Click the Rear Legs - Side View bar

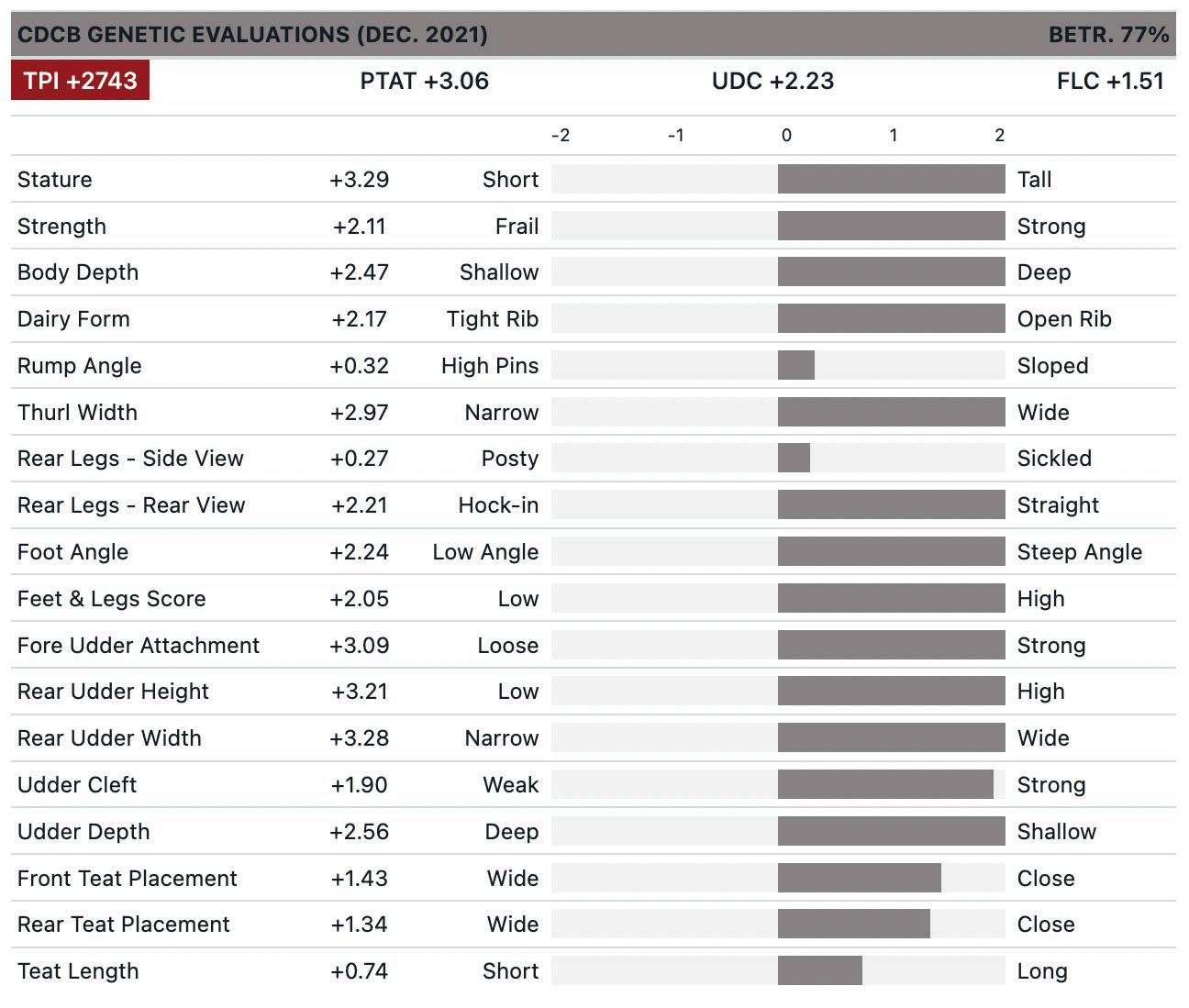(794, 458)
